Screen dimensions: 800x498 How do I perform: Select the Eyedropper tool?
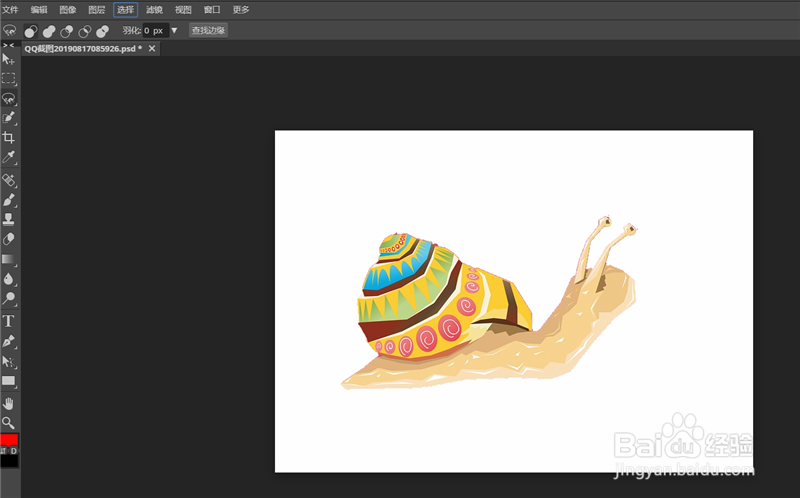pyautogui.click(x=9, y=157)
